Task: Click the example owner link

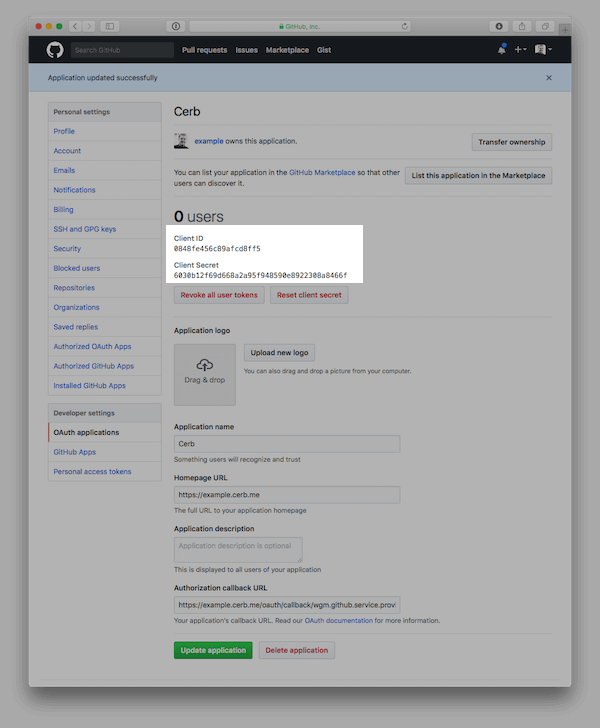Action: [209, 141]
